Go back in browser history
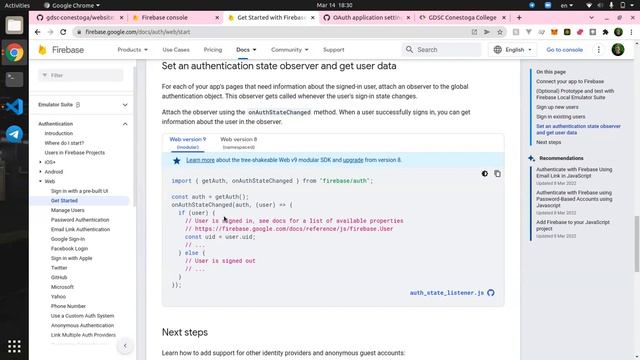 click(x=38, y=32)
